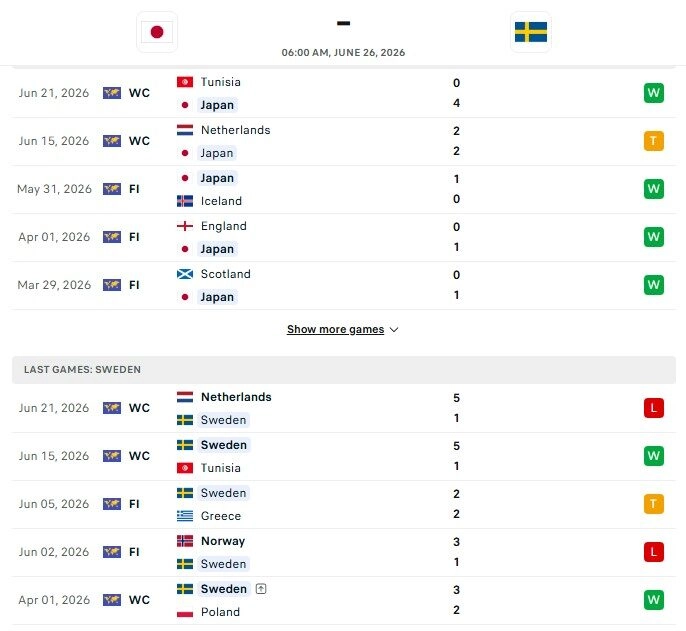Click the red L badge for Netherlands-Sweden match
This screenshot has width=686, height=631.
tap(654, 408)
